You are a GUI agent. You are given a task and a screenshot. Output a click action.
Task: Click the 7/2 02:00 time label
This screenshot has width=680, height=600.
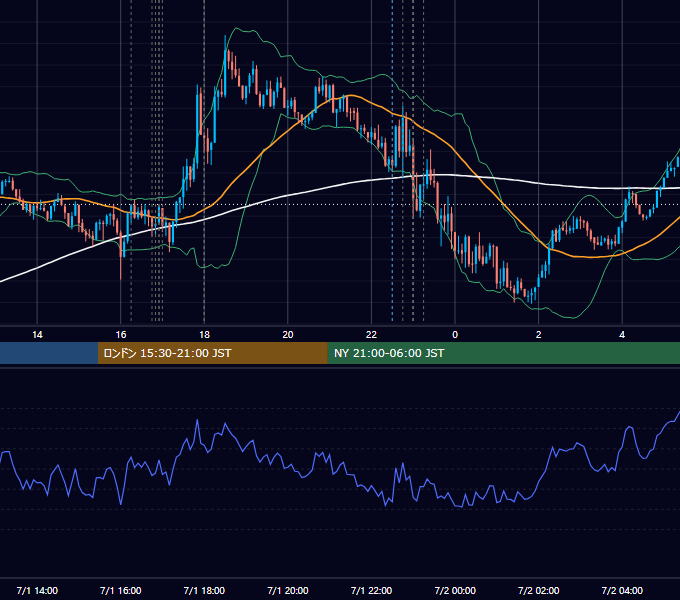539,590
